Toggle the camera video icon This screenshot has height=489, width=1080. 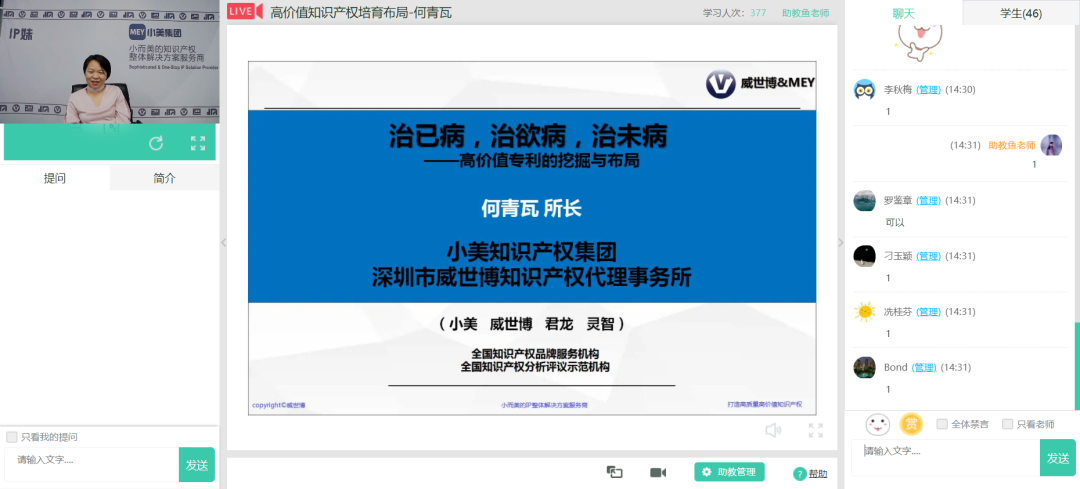(658, 472)
